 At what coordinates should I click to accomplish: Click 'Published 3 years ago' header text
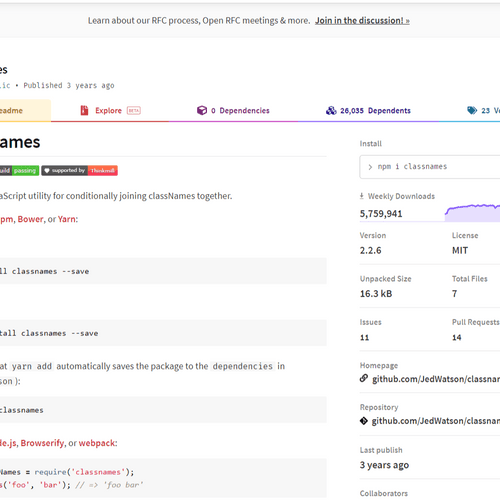click(x=69, y=86)
